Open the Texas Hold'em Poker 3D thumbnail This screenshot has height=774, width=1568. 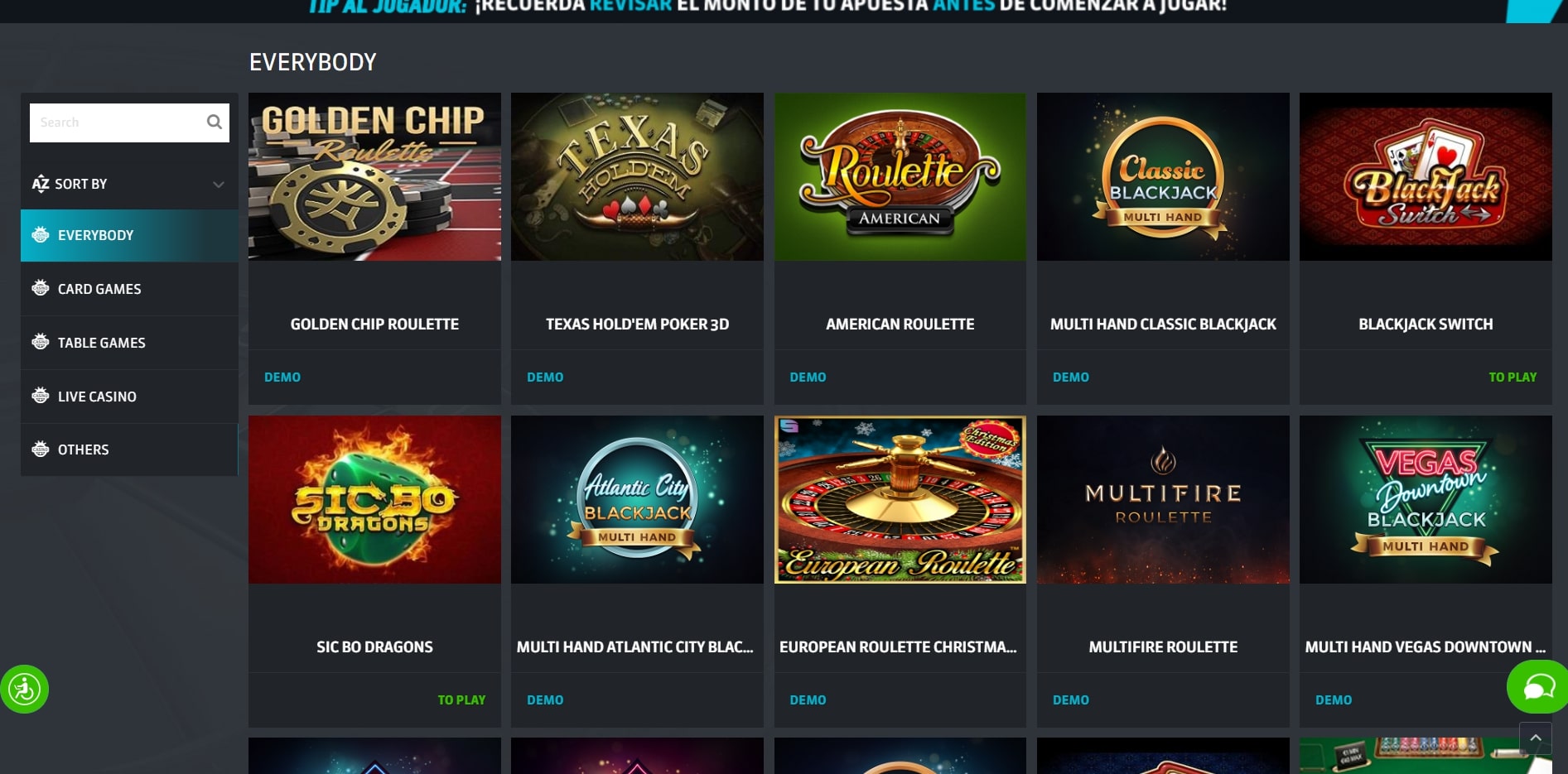tap(637, 176)
